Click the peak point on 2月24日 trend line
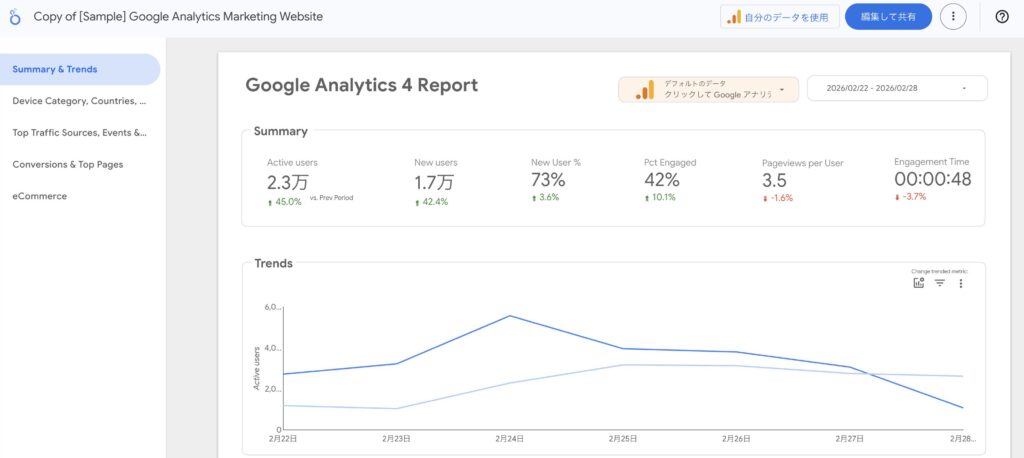 click(x=510, y=316)
